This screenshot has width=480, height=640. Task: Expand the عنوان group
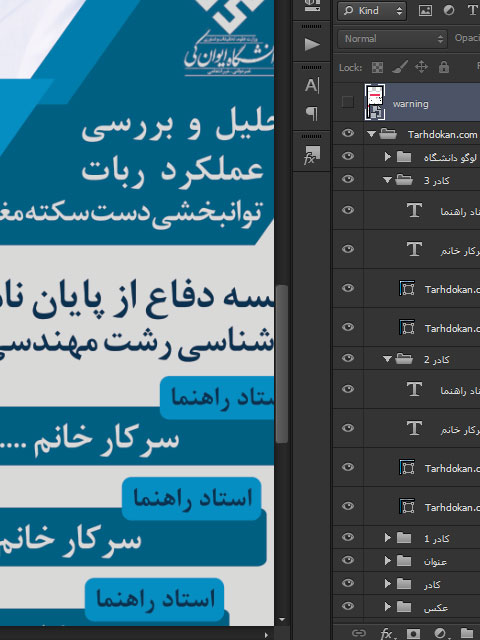pyautogui.click(x=387, y=561)
